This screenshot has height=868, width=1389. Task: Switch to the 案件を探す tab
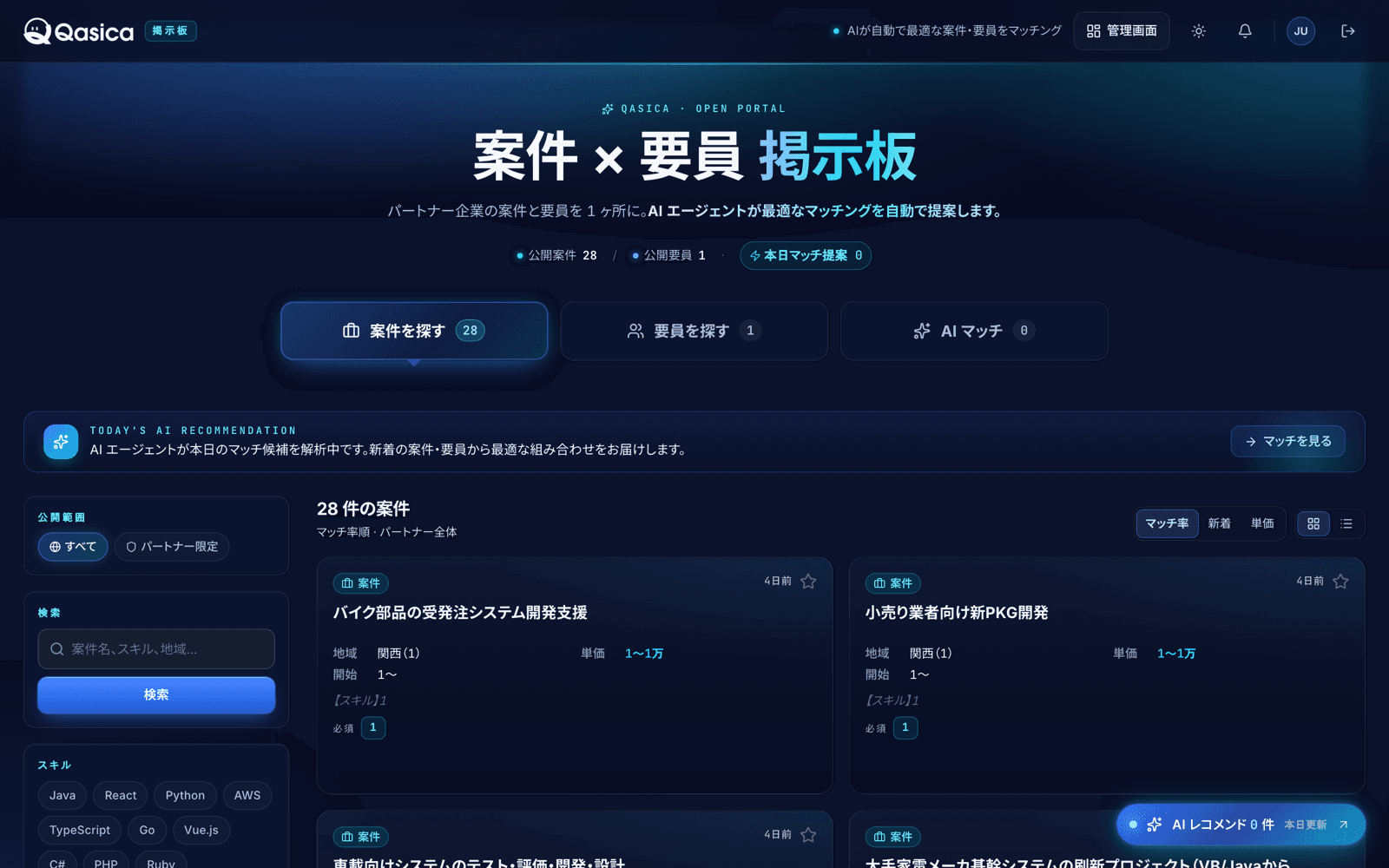(414, 331)
